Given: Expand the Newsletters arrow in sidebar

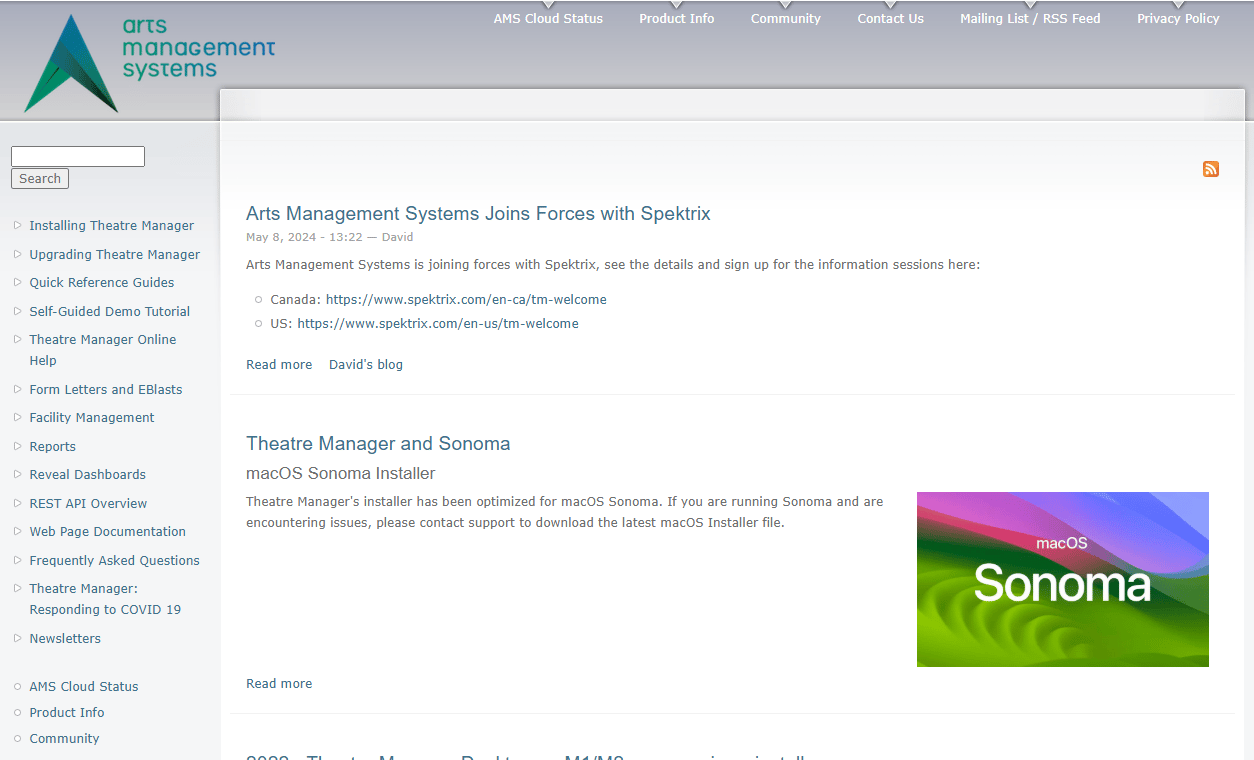Looking at the screenshot, I should pyautogui.click(x=18, y=638).
